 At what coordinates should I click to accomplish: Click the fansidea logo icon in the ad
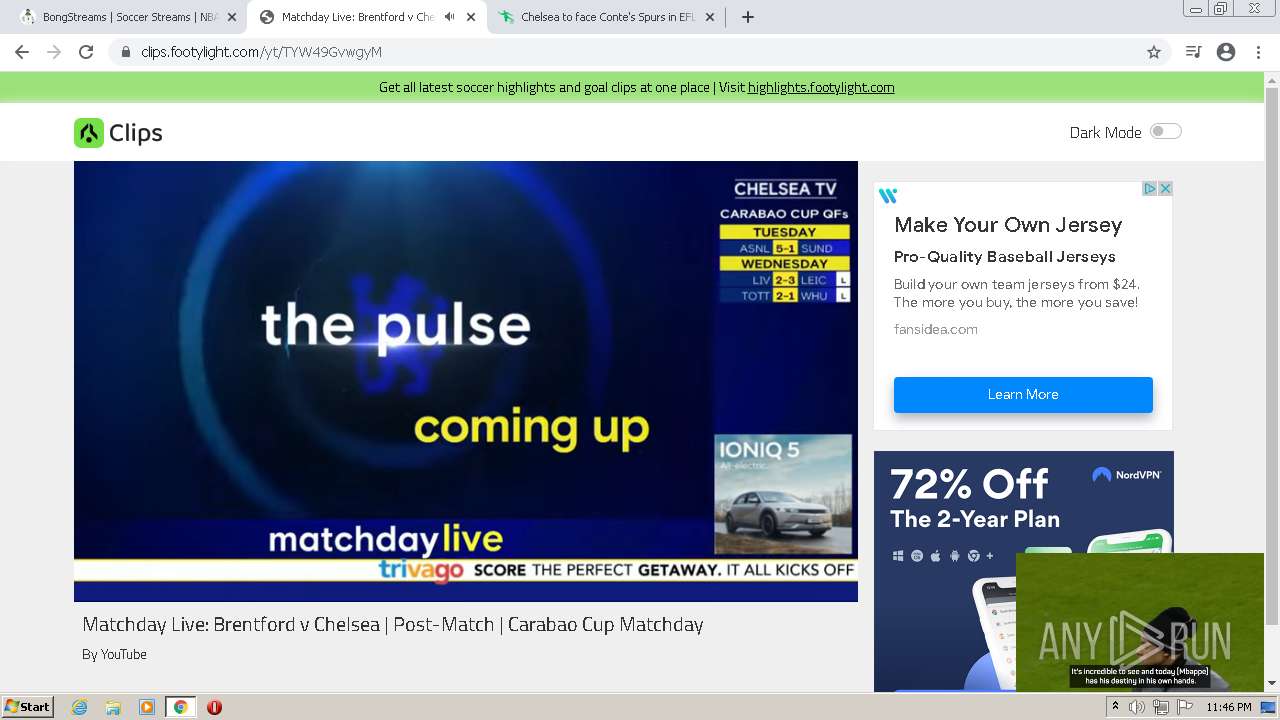pos(888,196)
